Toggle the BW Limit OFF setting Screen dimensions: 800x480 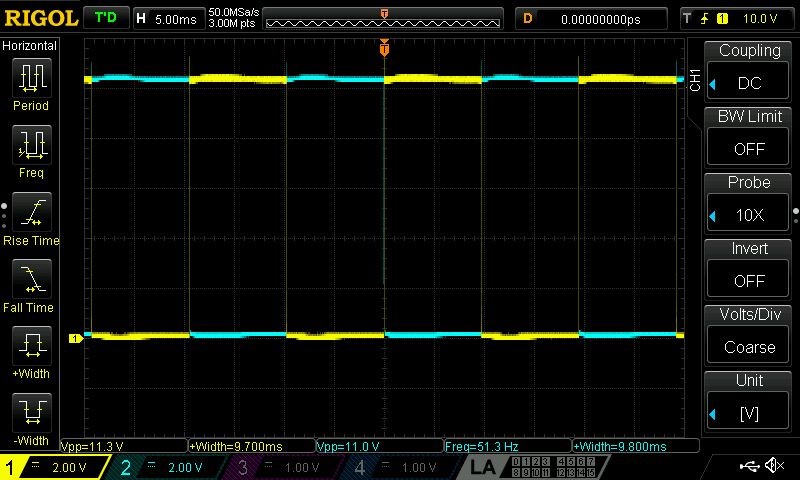pos(747,148)
